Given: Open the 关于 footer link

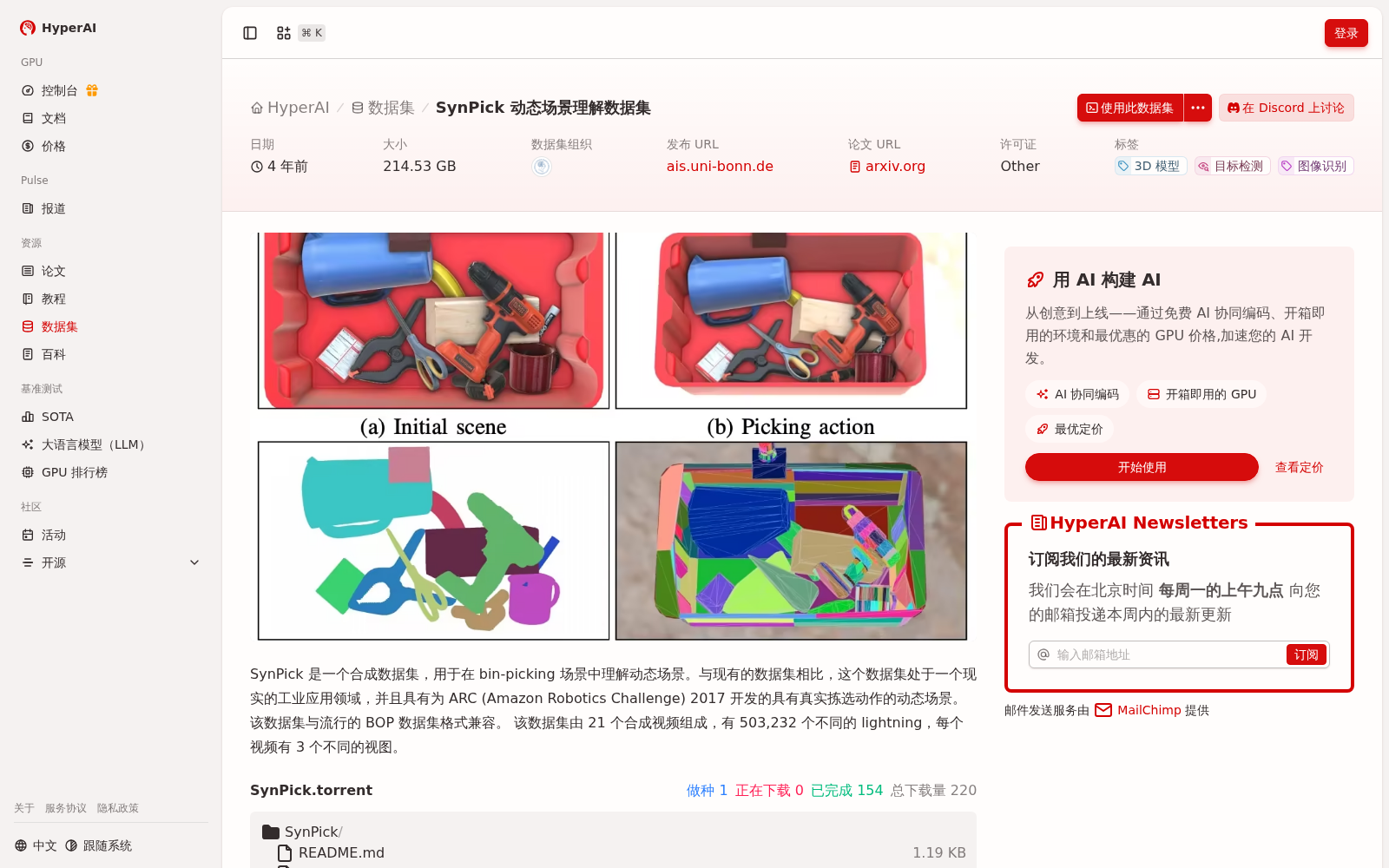Looking at the screenshot, I should pyautogui.click(x=24, y=808).
